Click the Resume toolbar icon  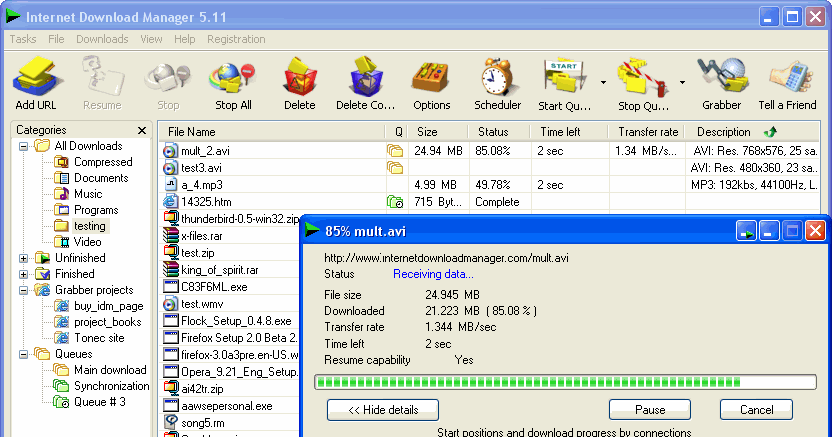point(102,83)
